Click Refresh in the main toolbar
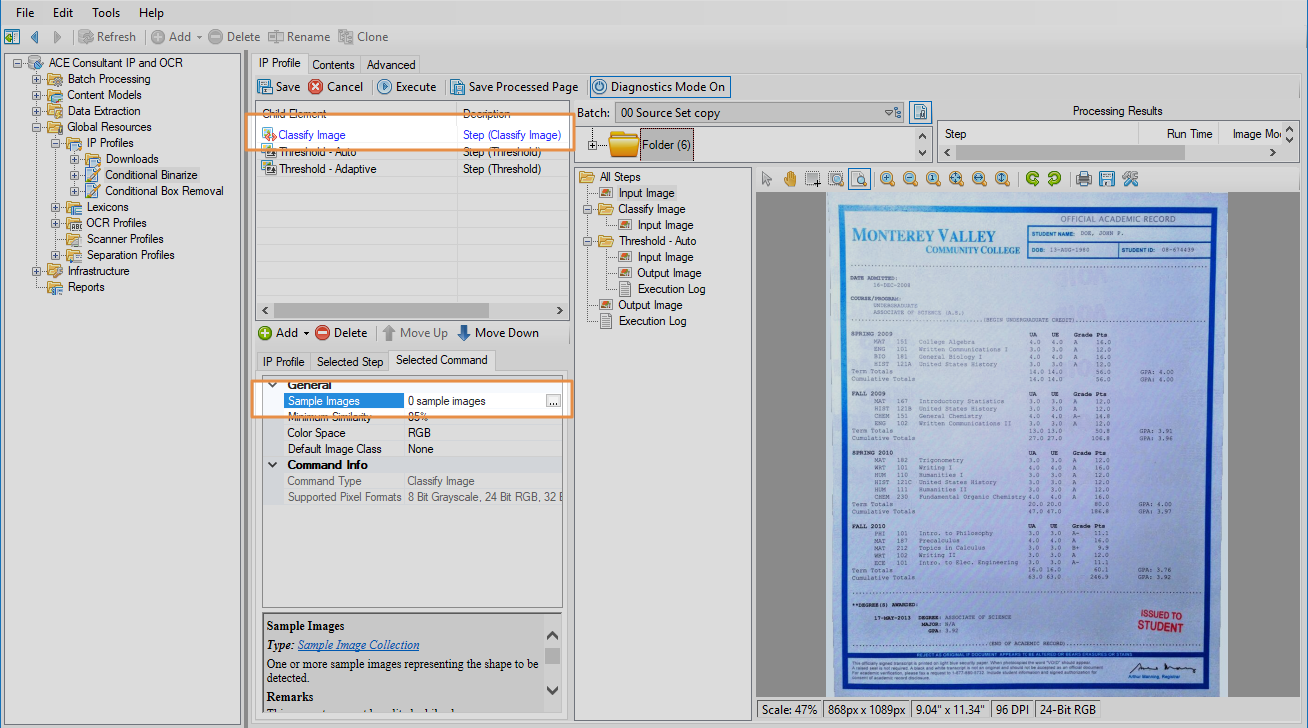This screenshot has width=1308, height=728. (107, 37)
